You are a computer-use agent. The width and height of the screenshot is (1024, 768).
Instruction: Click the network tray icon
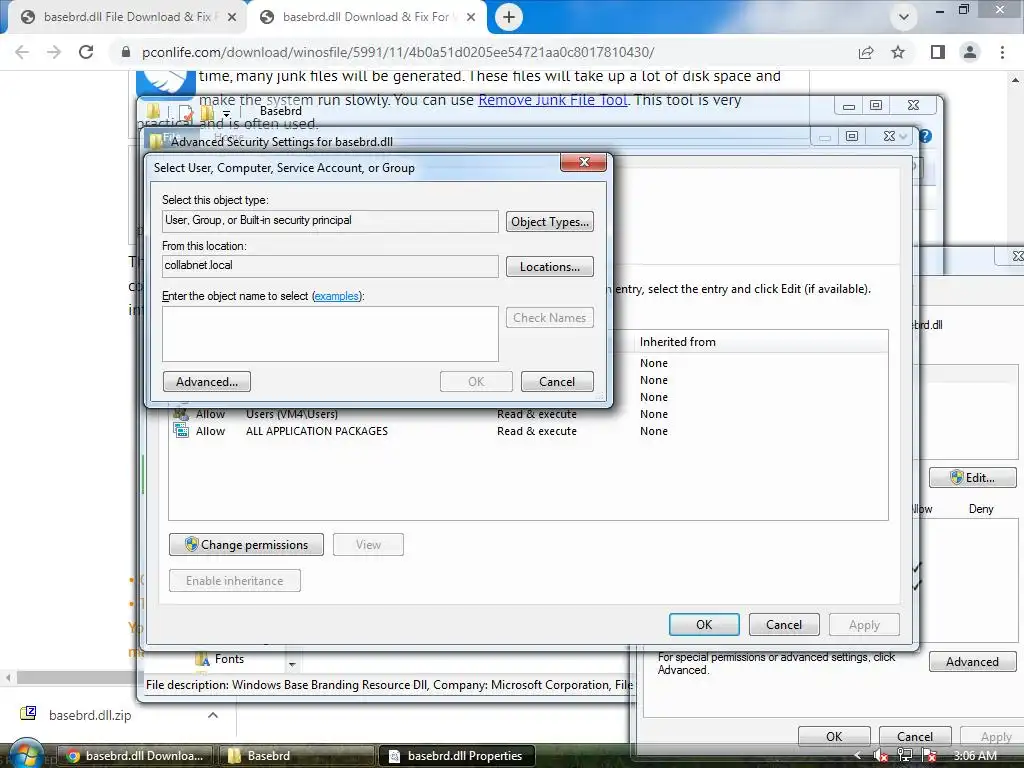click(x=904, y=756)
